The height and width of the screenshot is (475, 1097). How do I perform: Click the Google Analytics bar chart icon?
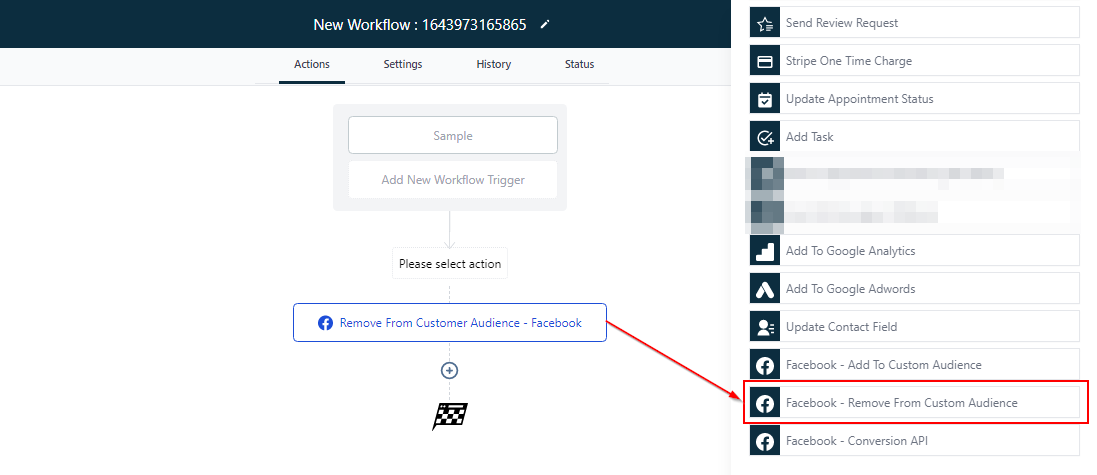point(765,251)
